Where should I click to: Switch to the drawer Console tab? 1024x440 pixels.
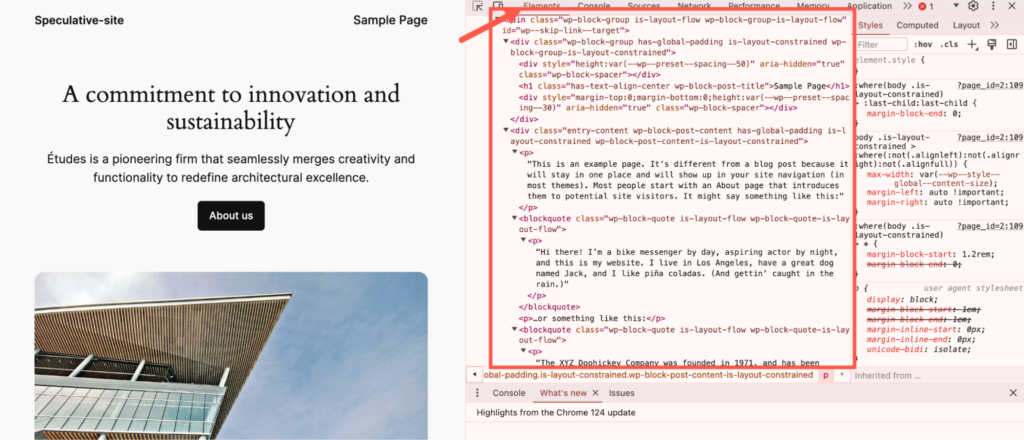pos(509,393)
